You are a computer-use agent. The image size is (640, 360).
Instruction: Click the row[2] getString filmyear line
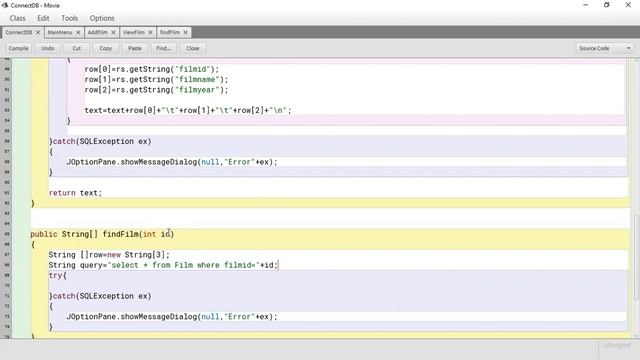[156, 90]
